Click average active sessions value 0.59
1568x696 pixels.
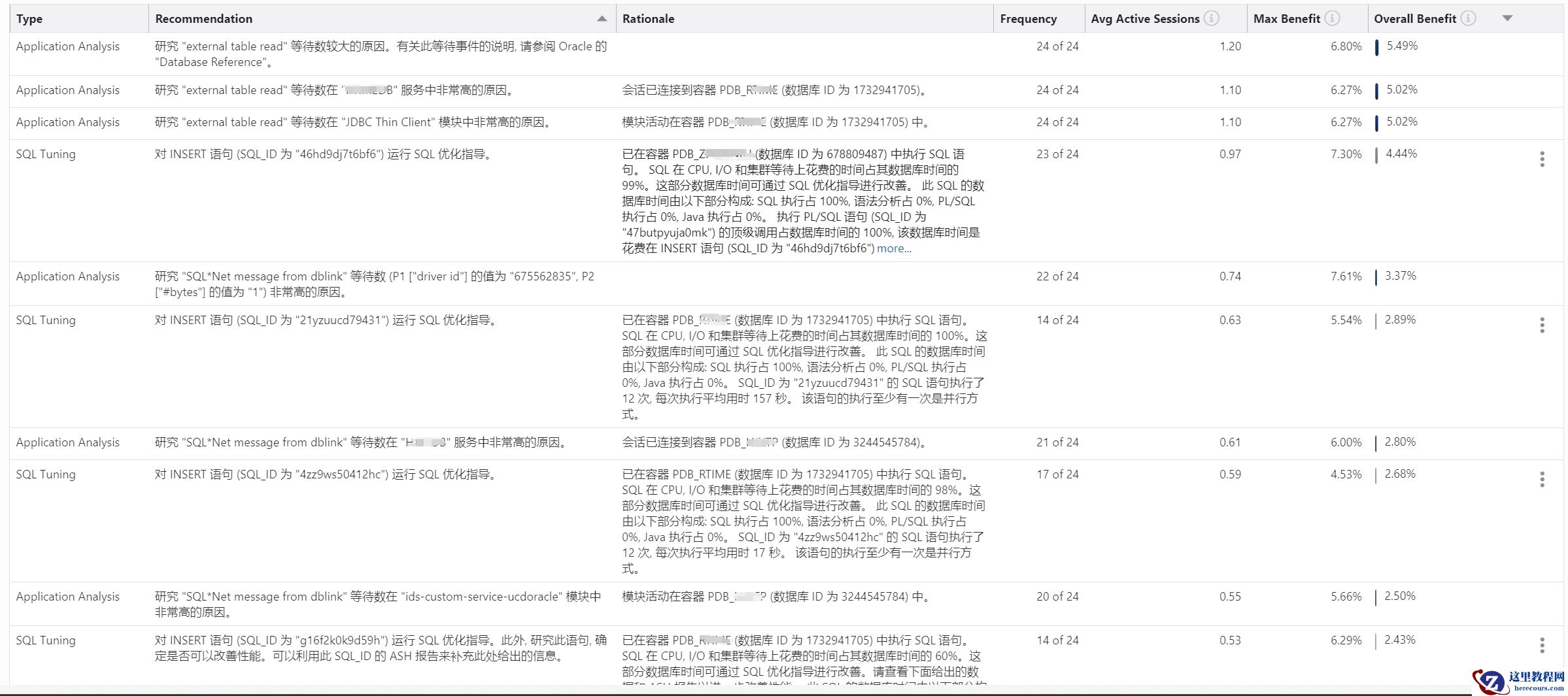[x=1230, y=474]
